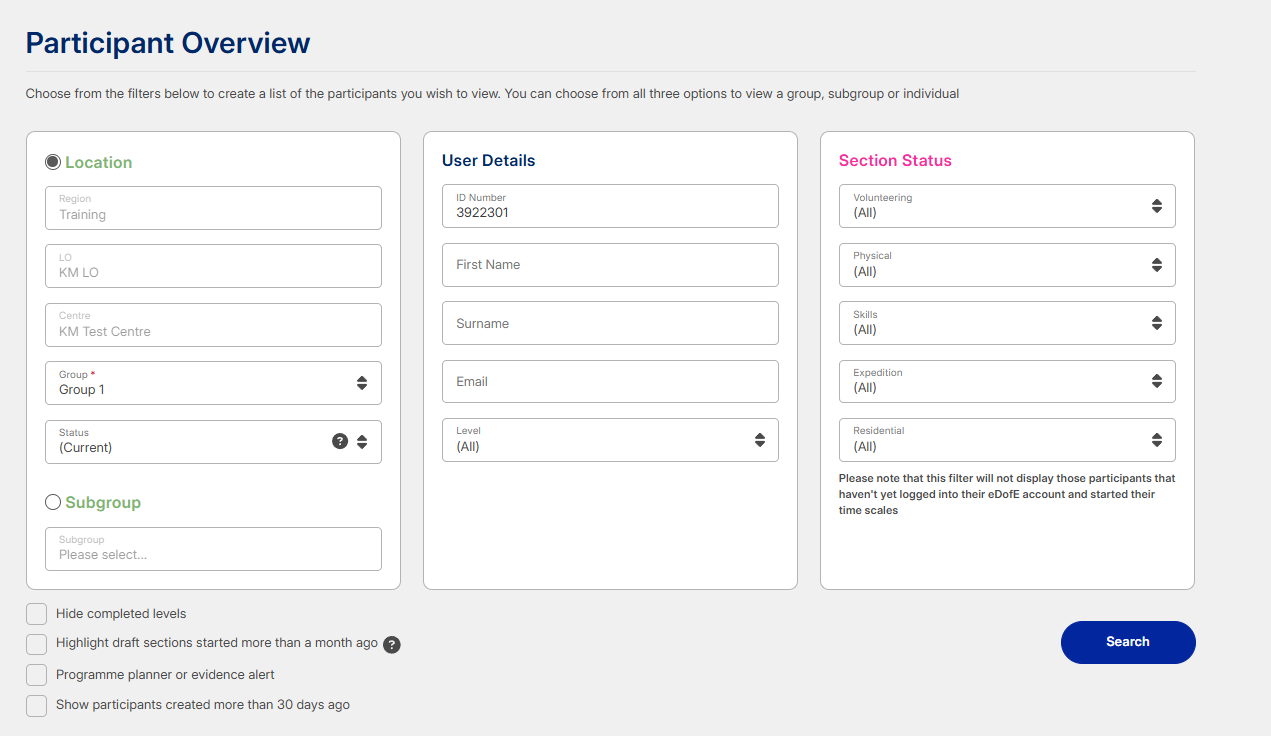Open the Group dropdown showing Group 1

[212, 383]
